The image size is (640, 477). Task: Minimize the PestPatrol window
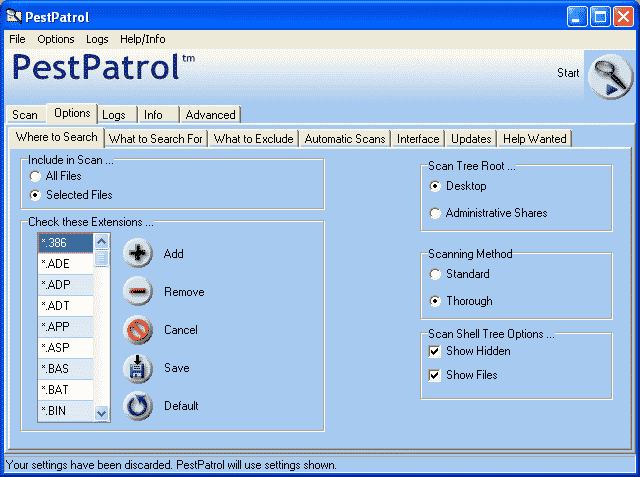577,17
